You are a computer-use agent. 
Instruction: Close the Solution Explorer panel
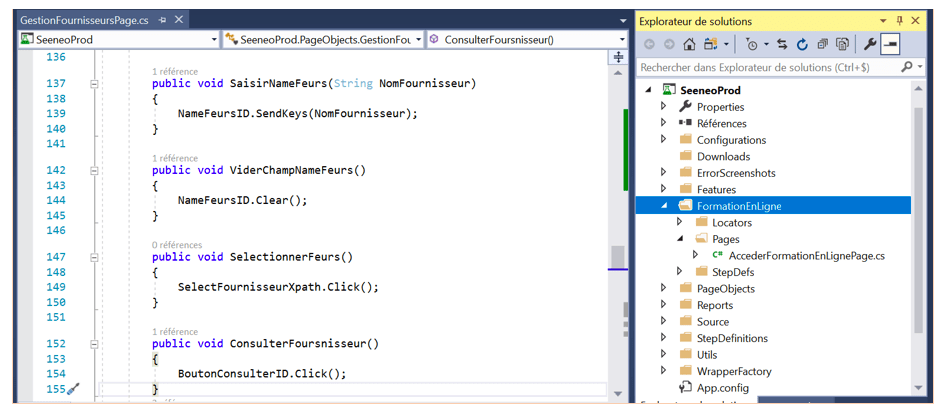915,21
